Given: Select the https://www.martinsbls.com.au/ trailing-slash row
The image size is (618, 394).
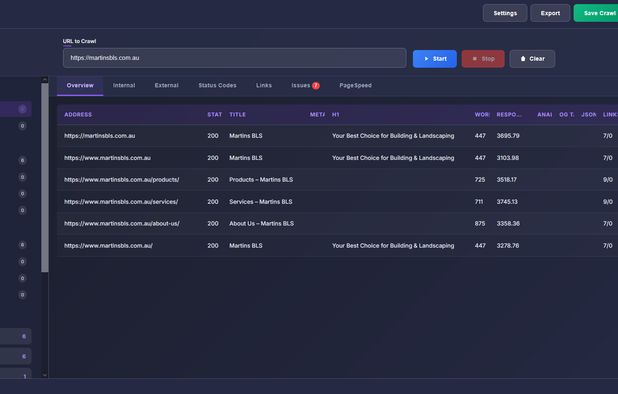Looking at the screenshot, I should pos(338,245).
